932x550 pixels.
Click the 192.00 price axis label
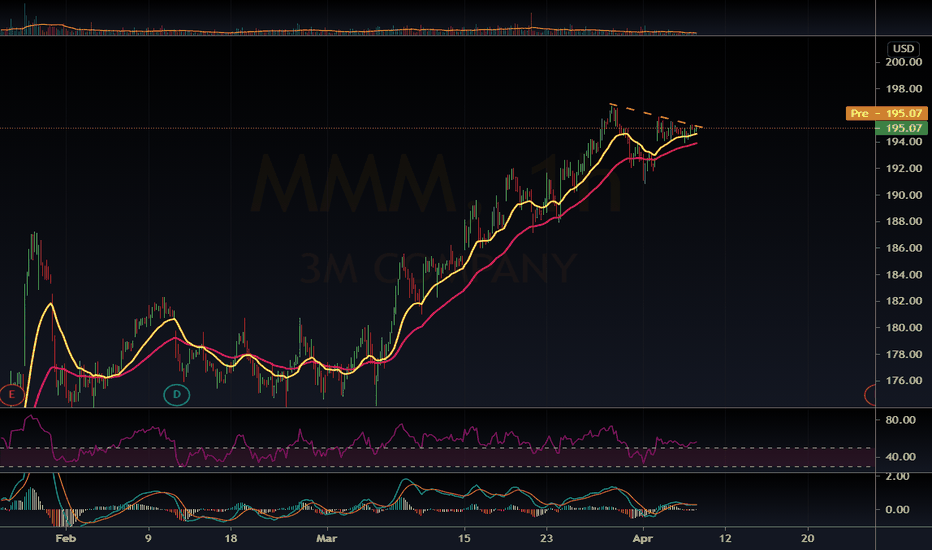pos(903,168)
